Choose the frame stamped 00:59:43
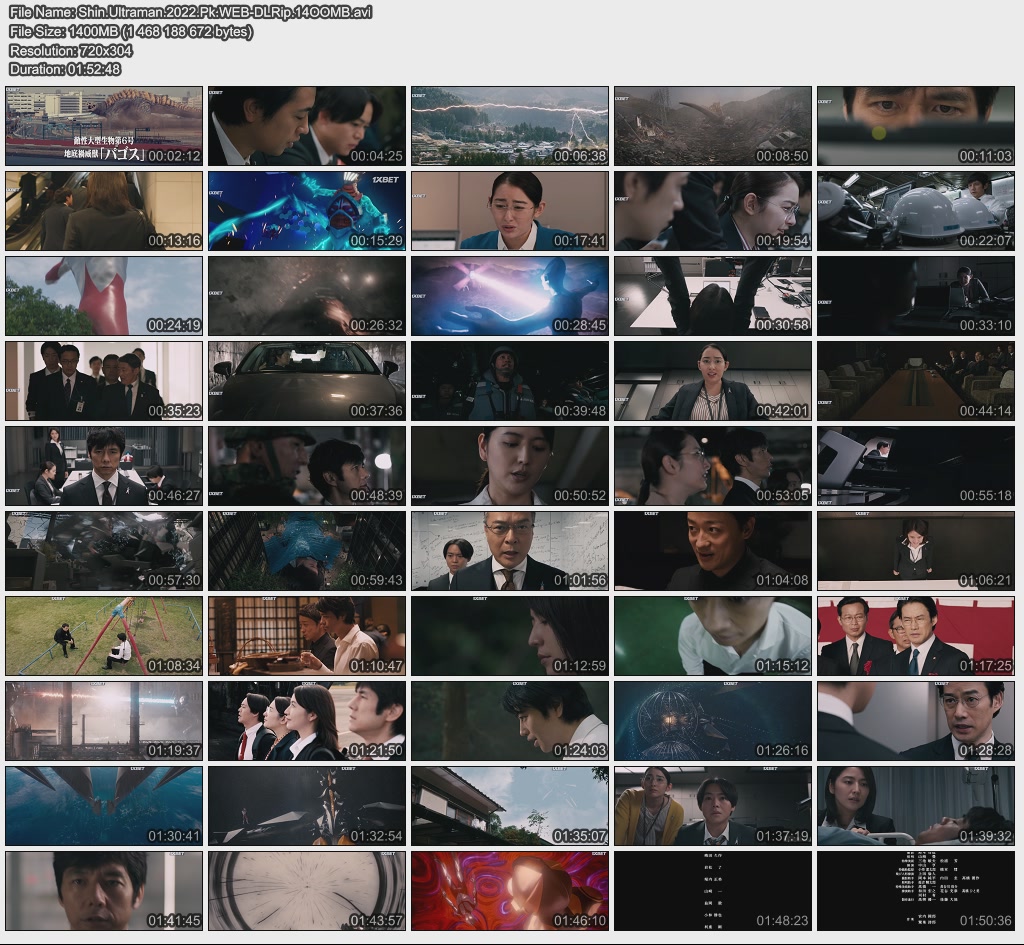Image resolution: width=1024 pixels, height=945 pixels. (x=307, y=551)
